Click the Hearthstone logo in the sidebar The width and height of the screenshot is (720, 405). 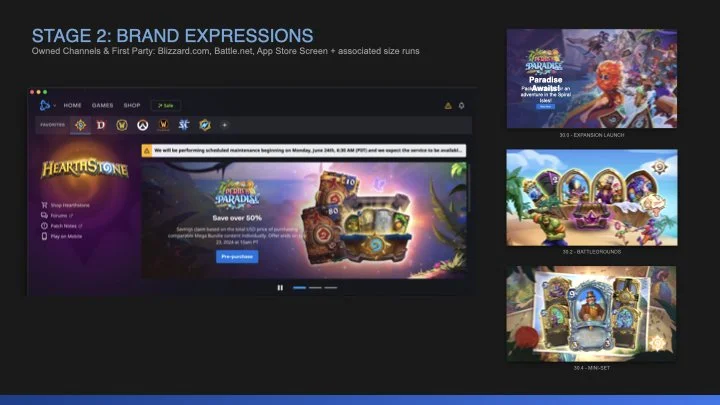[x=84, y=169]
